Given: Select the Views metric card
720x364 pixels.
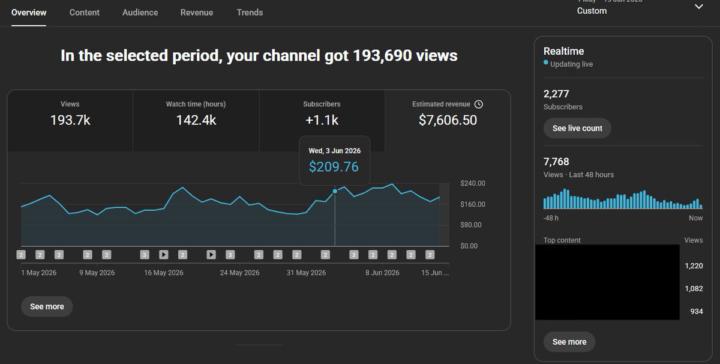Looking at the screenshot, I should pos(70,121).
